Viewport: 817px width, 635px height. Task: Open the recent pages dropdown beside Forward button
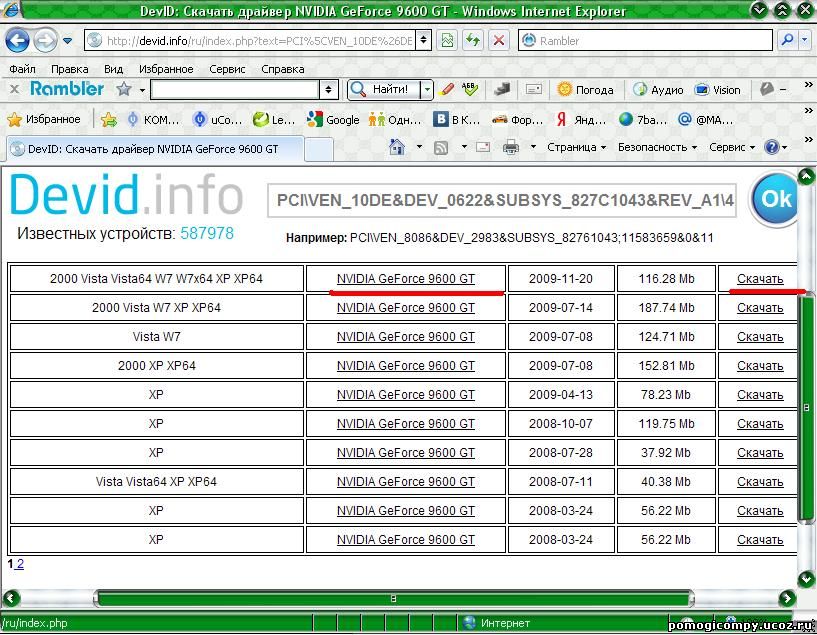coord(68,40)
